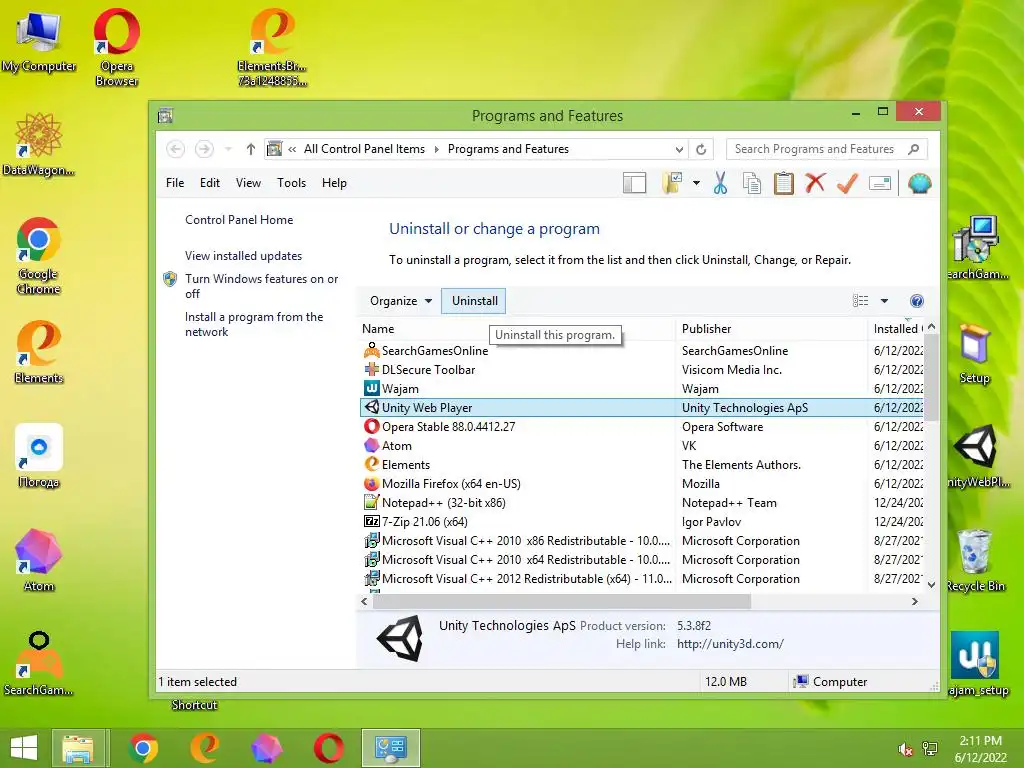Open Install a program from the network
The height and width of the screenshot is (768, 1024).
[x=253, y=324]
